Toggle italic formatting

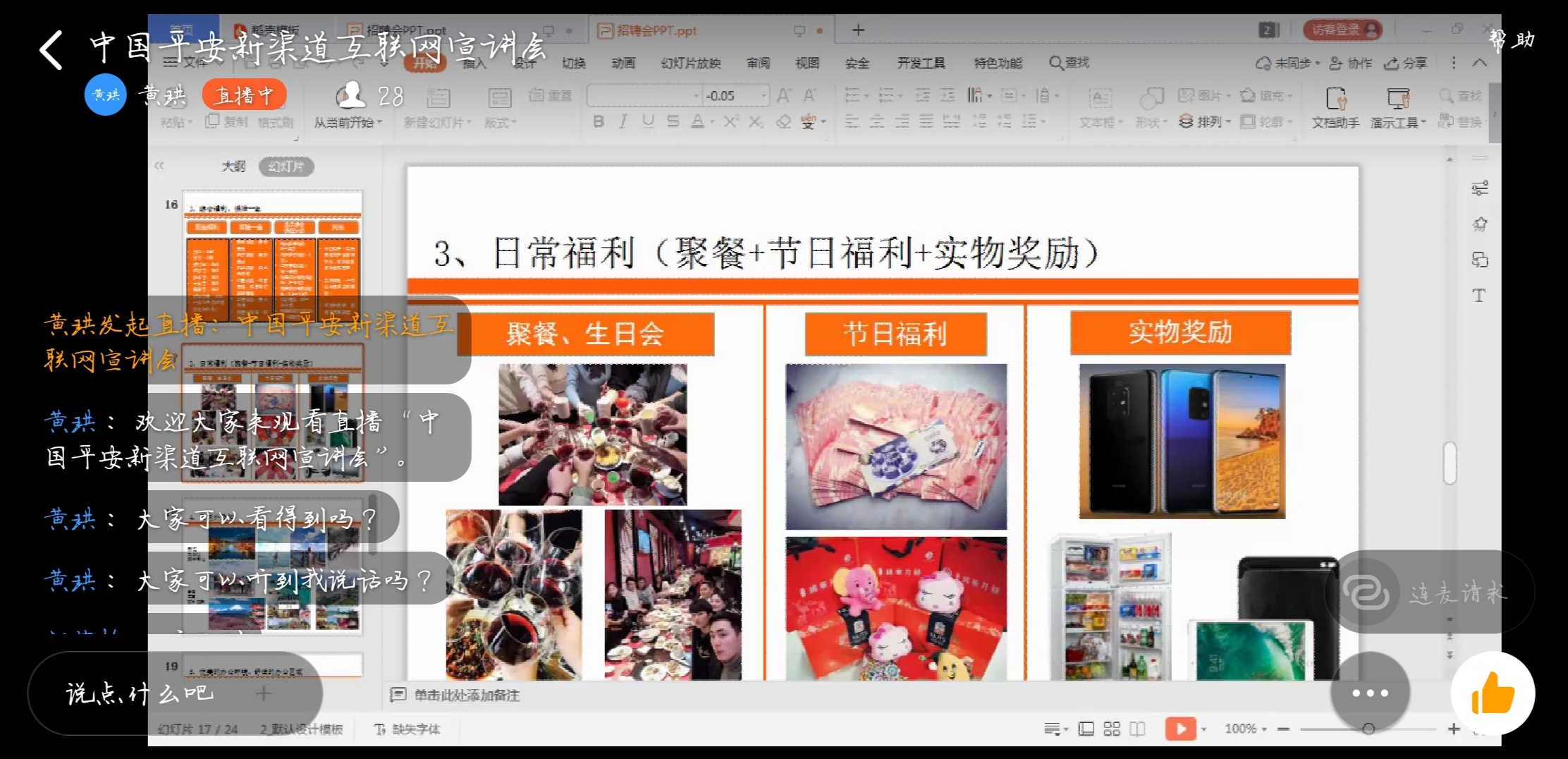pos(623,122)
